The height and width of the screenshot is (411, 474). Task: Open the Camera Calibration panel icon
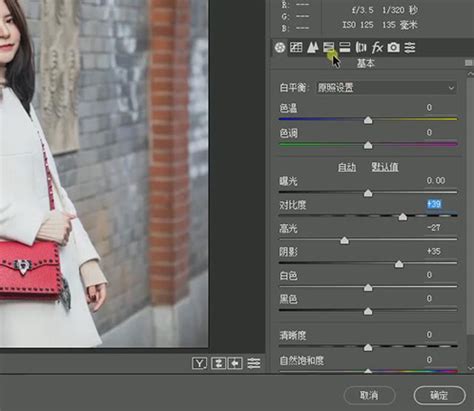(393, 47)
